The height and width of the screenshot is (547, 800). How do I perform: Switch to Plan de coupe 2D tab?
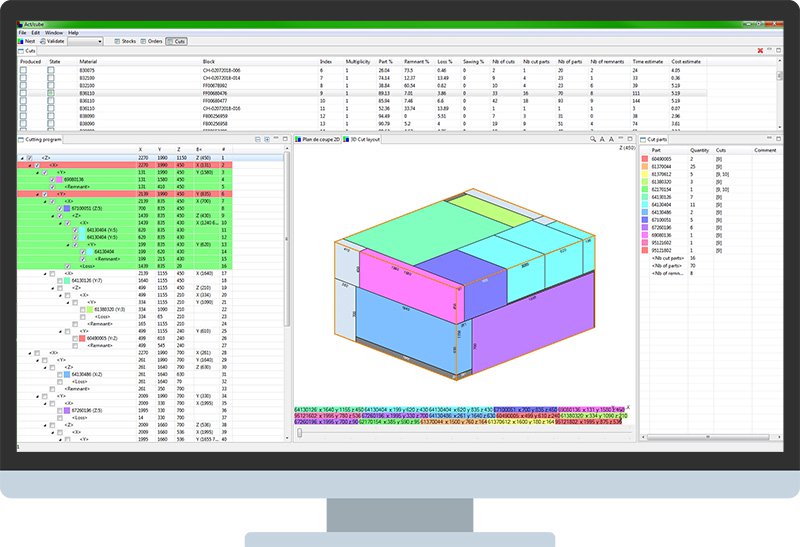click(318, 139)
